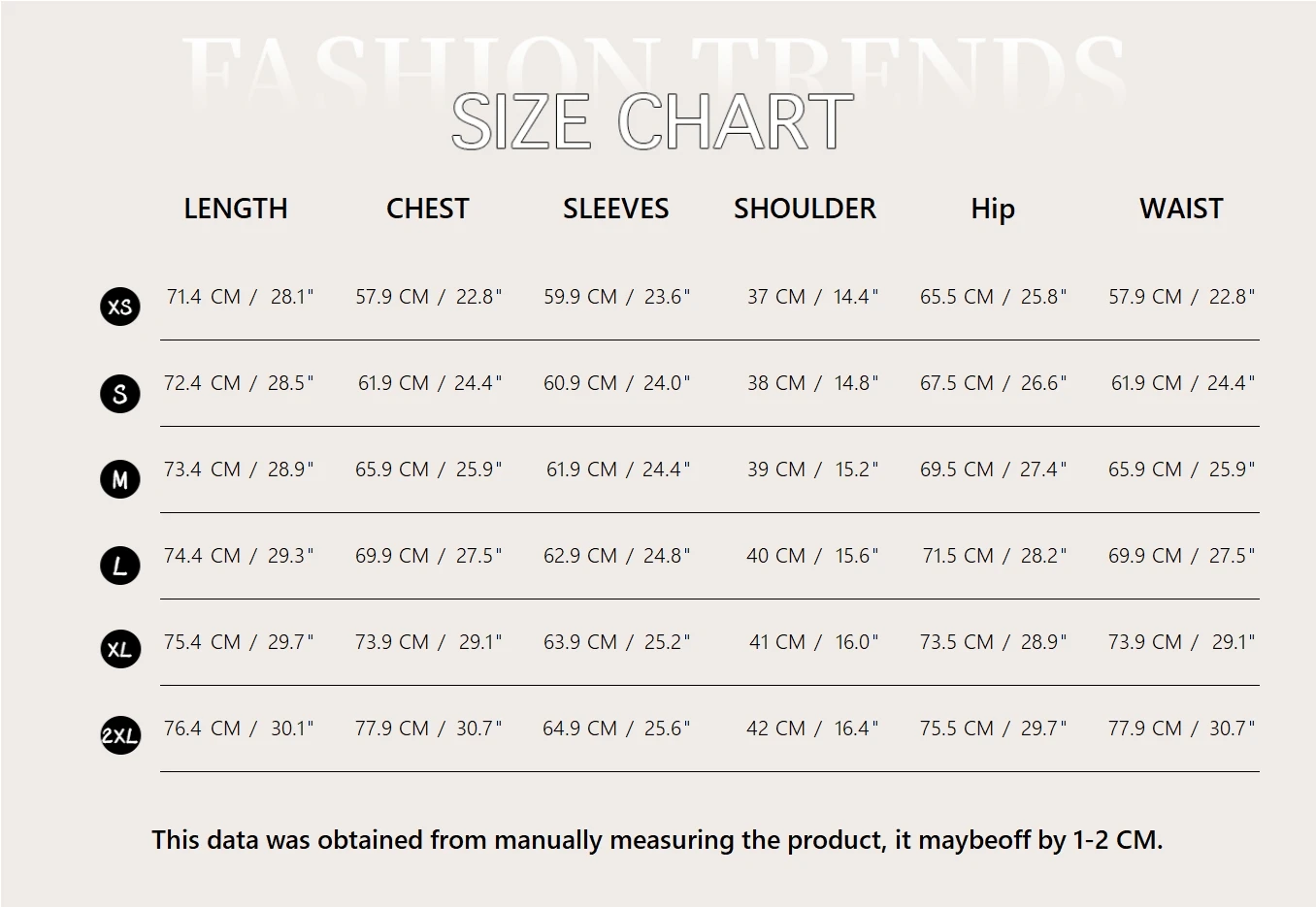
Task: Select the Hip column header
Action: coord(993,209)
